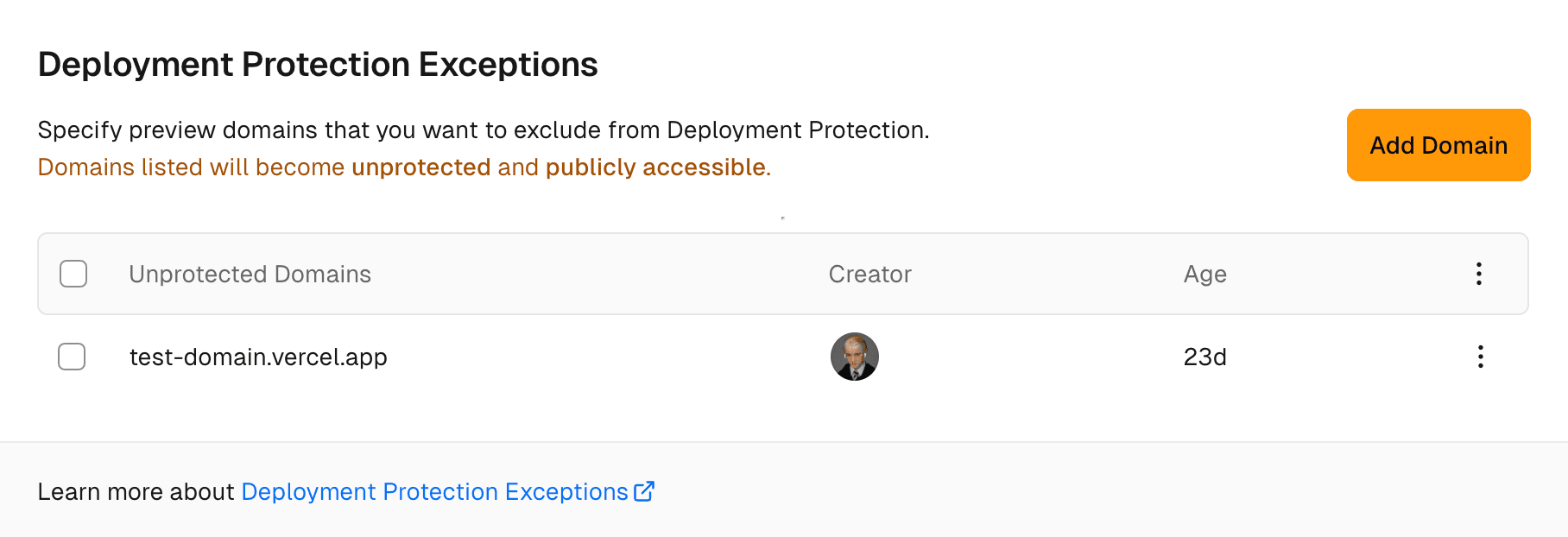Click the external link icon next to Exceptions link
The image size is (1568, 537).
pos(644,491)
